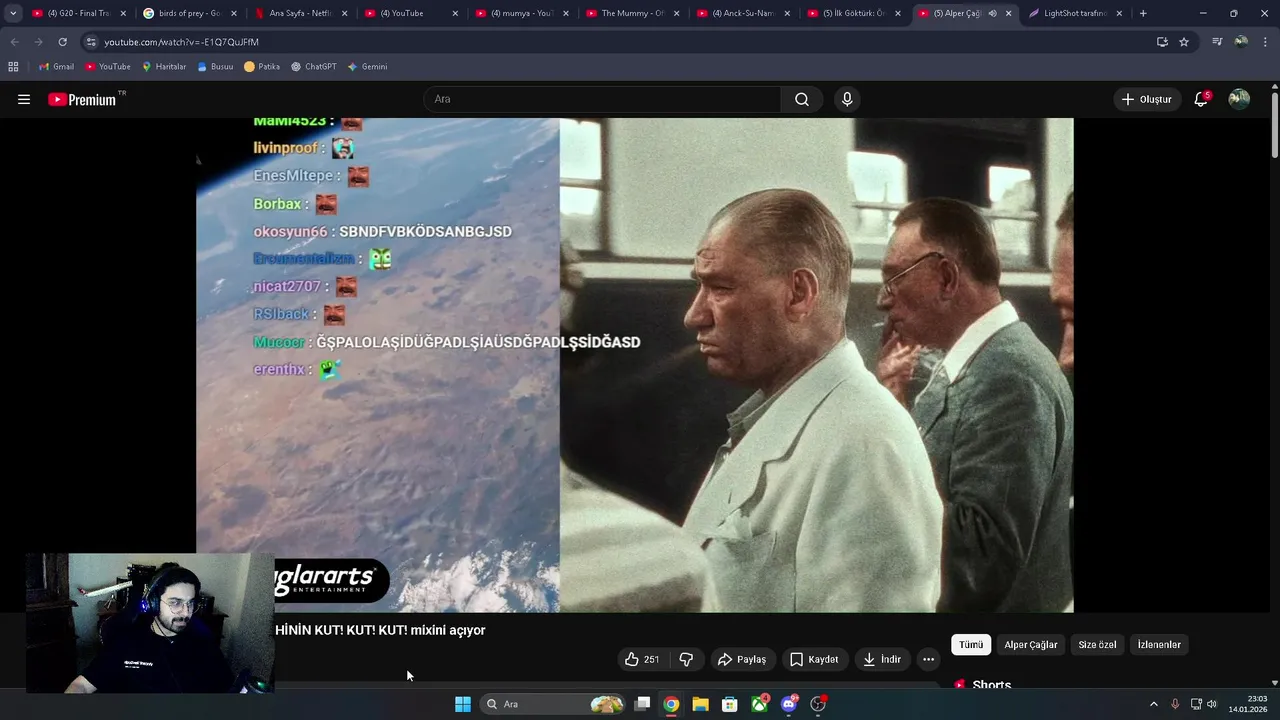Open the Patika bookmark

click(x=262, y=67)
